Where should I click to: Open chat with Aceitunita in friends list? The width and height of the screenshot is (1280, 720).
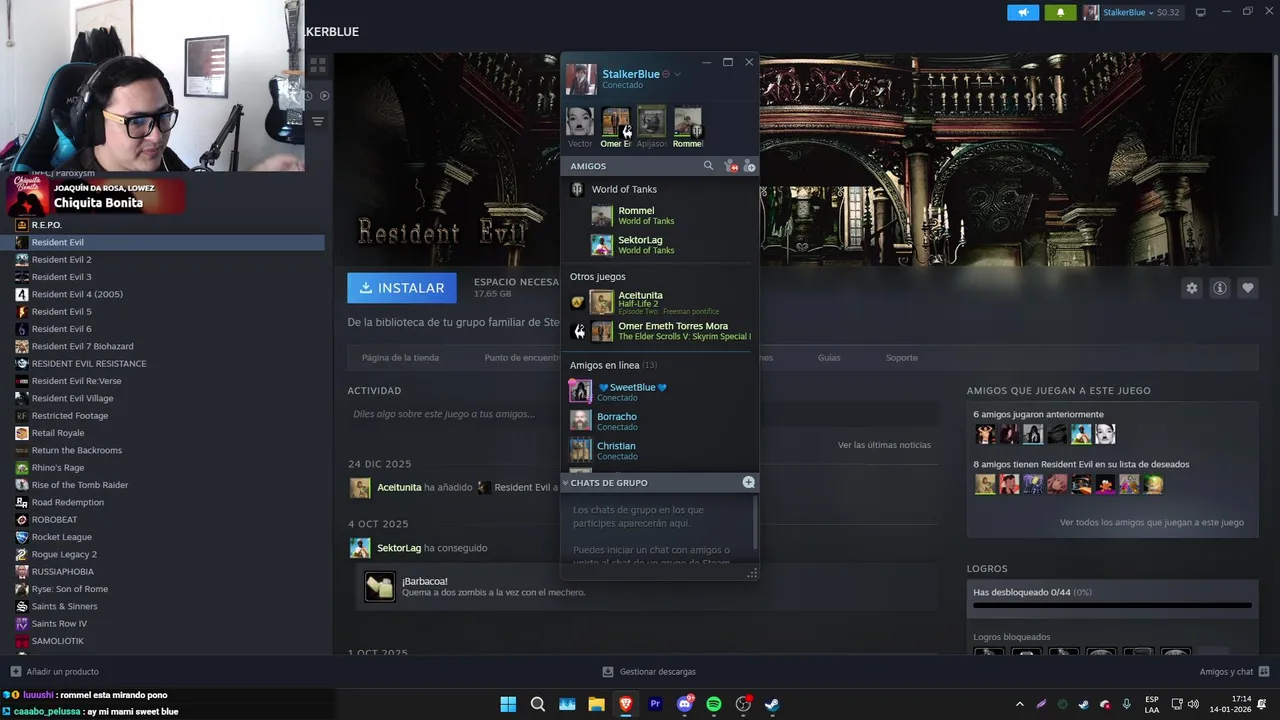tap(660, 302)
